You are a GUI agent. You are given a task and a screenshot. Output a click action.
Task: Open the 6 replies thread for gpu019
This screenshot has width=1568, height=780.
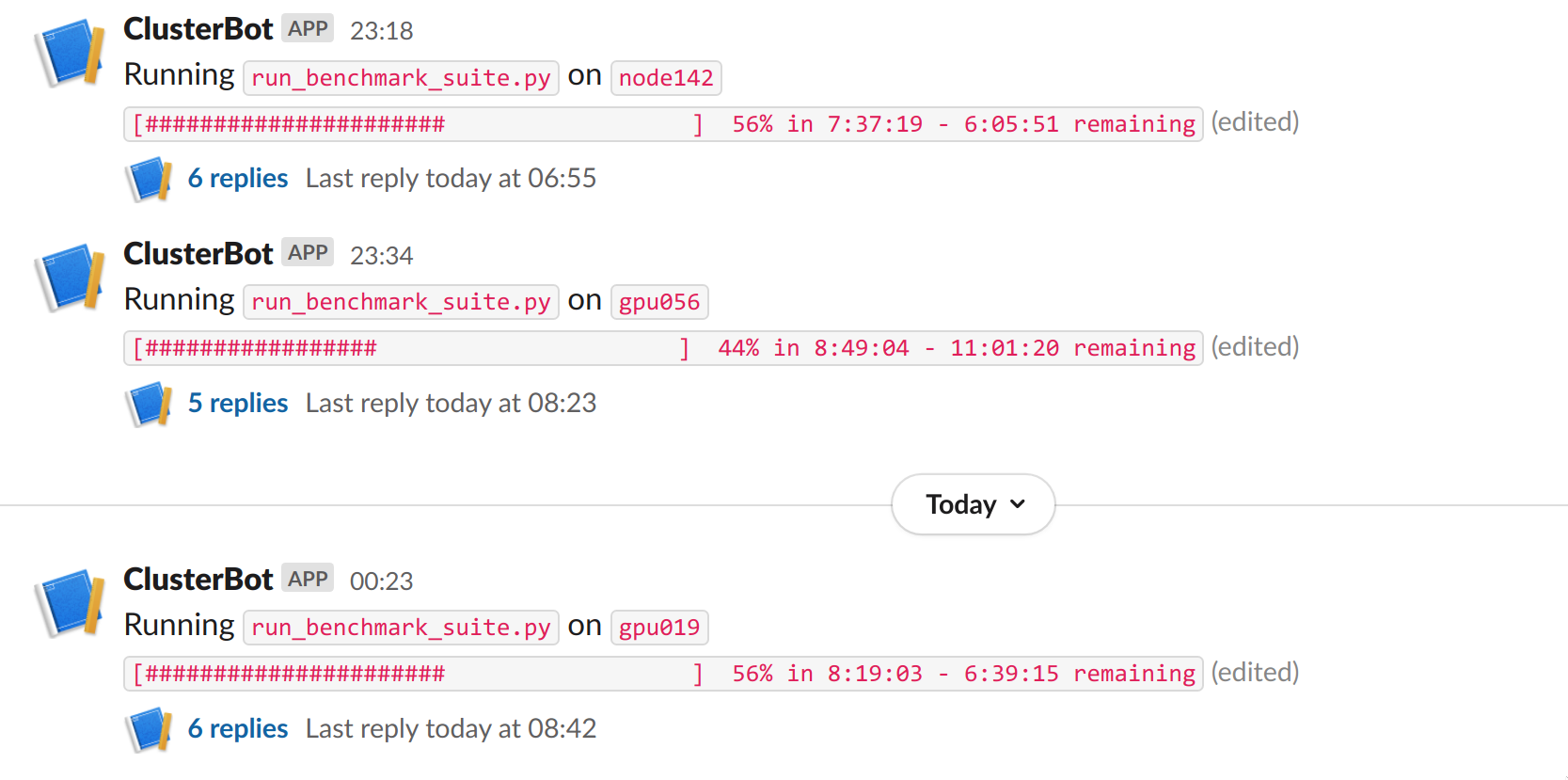coord(237,728)
